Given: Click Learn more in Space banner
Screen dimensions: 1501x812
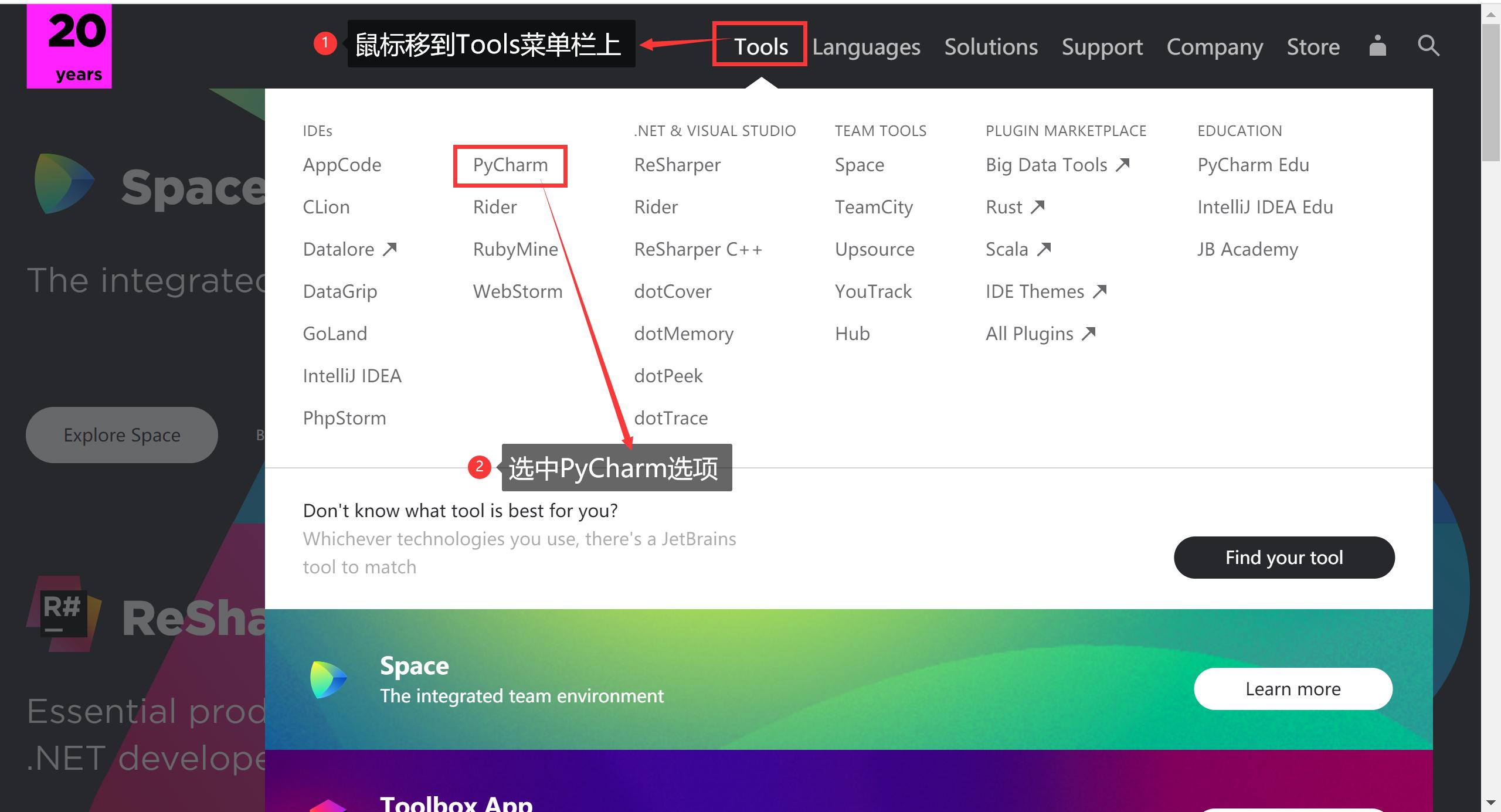Looking at the screenshot, I should point(1293,689).
